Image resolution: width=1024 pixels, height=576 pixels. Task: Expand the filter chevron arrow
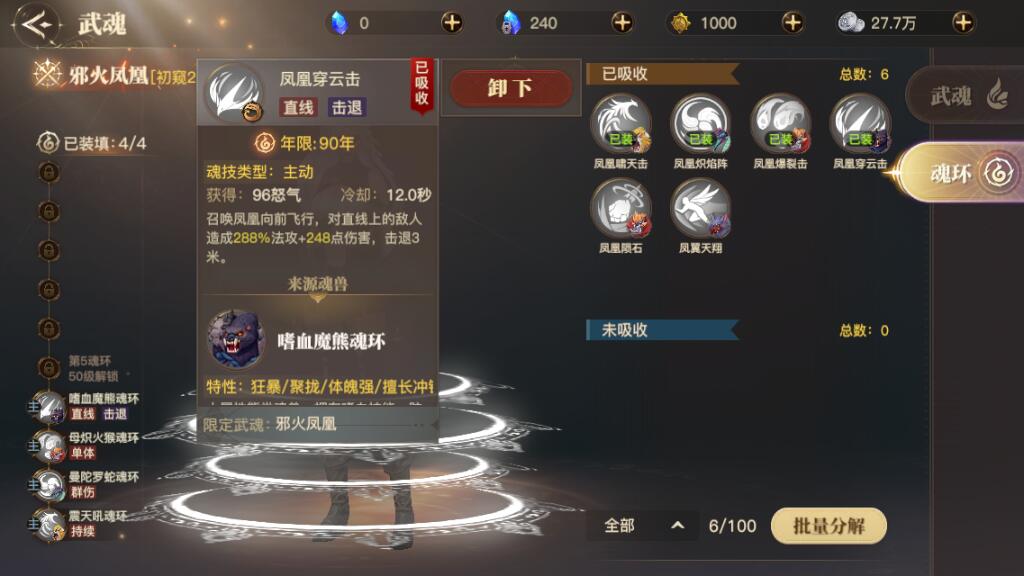coord(678,526)
